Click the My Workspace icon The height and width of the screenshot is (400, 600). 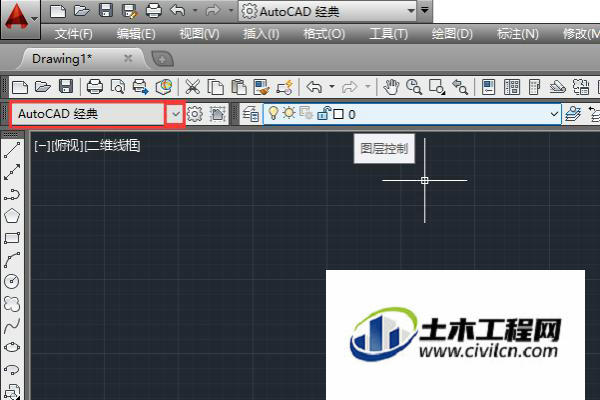[218, 114]
